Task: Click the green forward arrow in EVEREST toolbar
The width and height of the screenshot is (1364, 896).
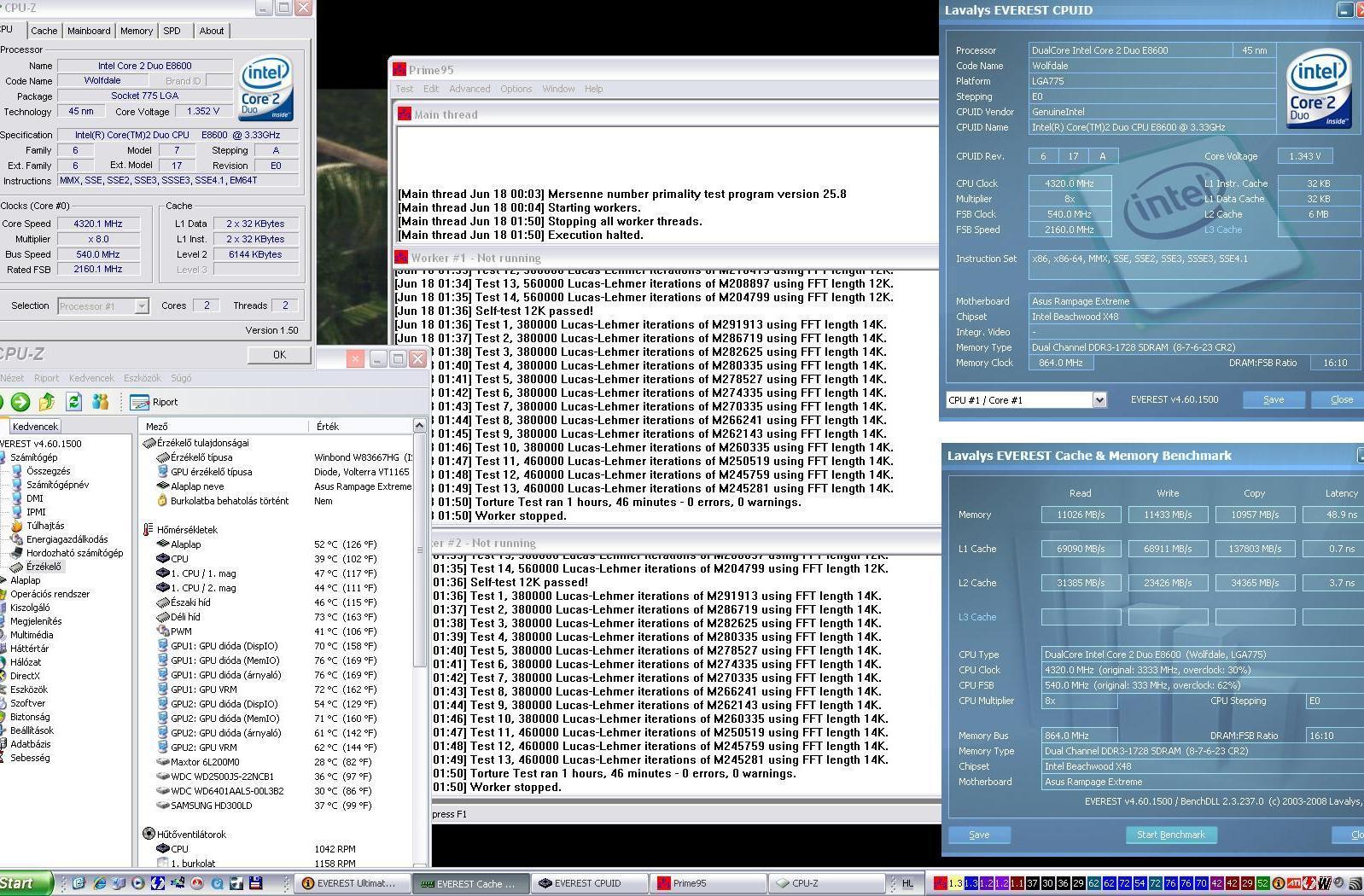Action: pos(20,402)
